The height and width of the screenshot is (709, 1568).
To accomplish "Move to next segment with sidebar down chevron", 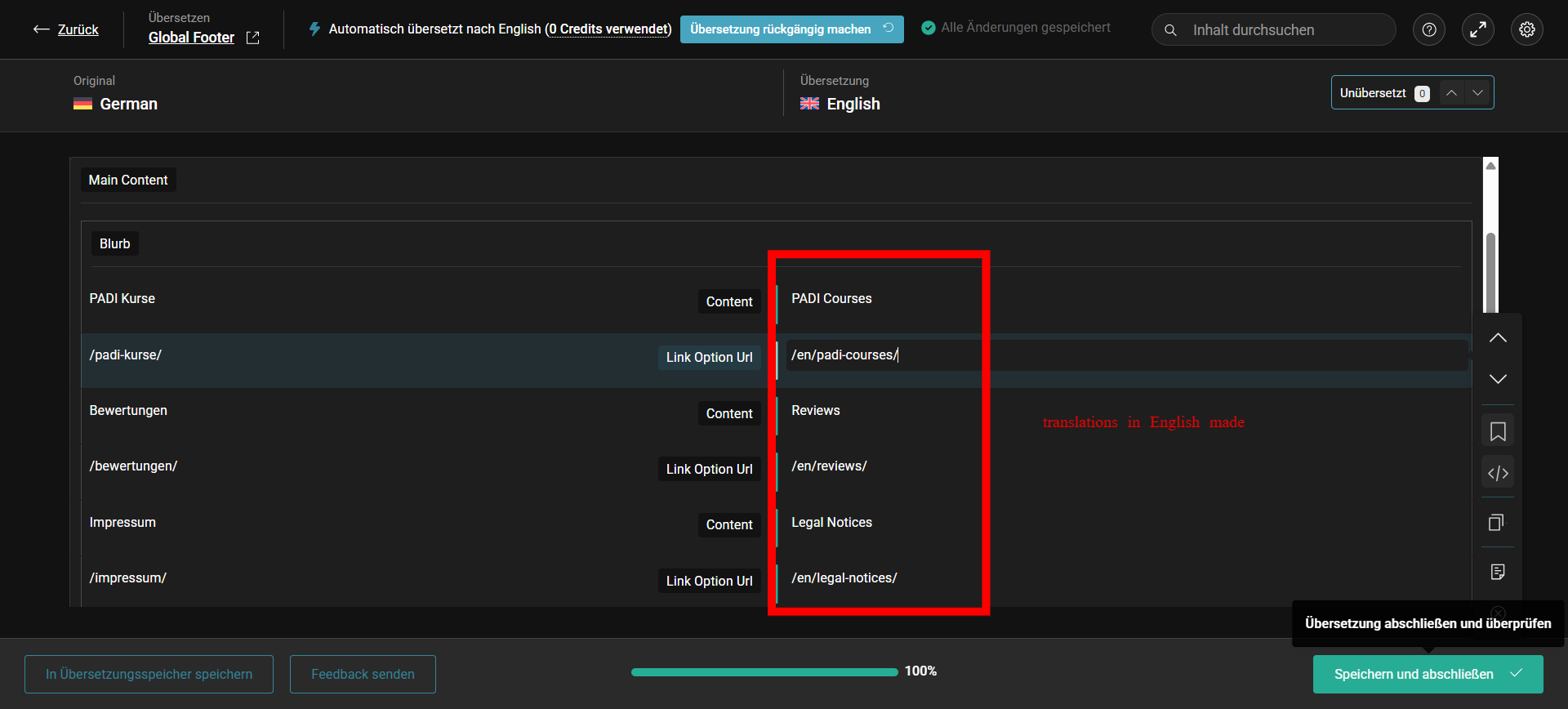I will click(x=1497, y=379).
